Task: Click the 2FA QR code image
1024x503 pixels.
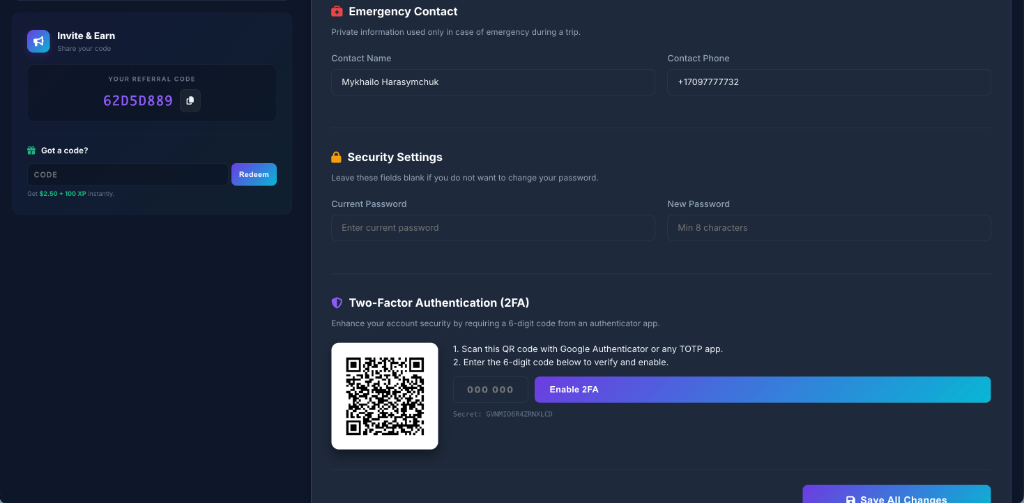Action: click(385, 396)
